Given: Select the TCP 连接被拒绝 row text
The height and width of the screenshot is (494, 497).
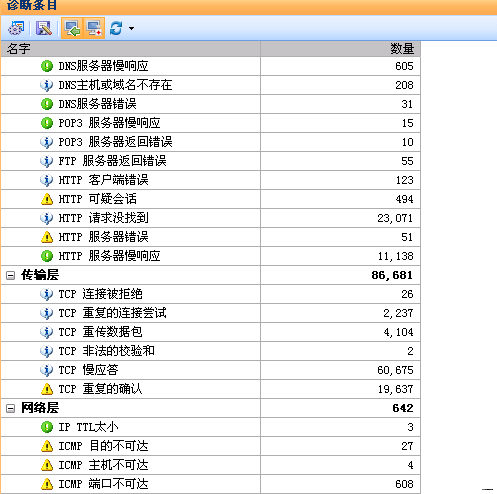Looking at the screenshot, I should pos(100,294).
